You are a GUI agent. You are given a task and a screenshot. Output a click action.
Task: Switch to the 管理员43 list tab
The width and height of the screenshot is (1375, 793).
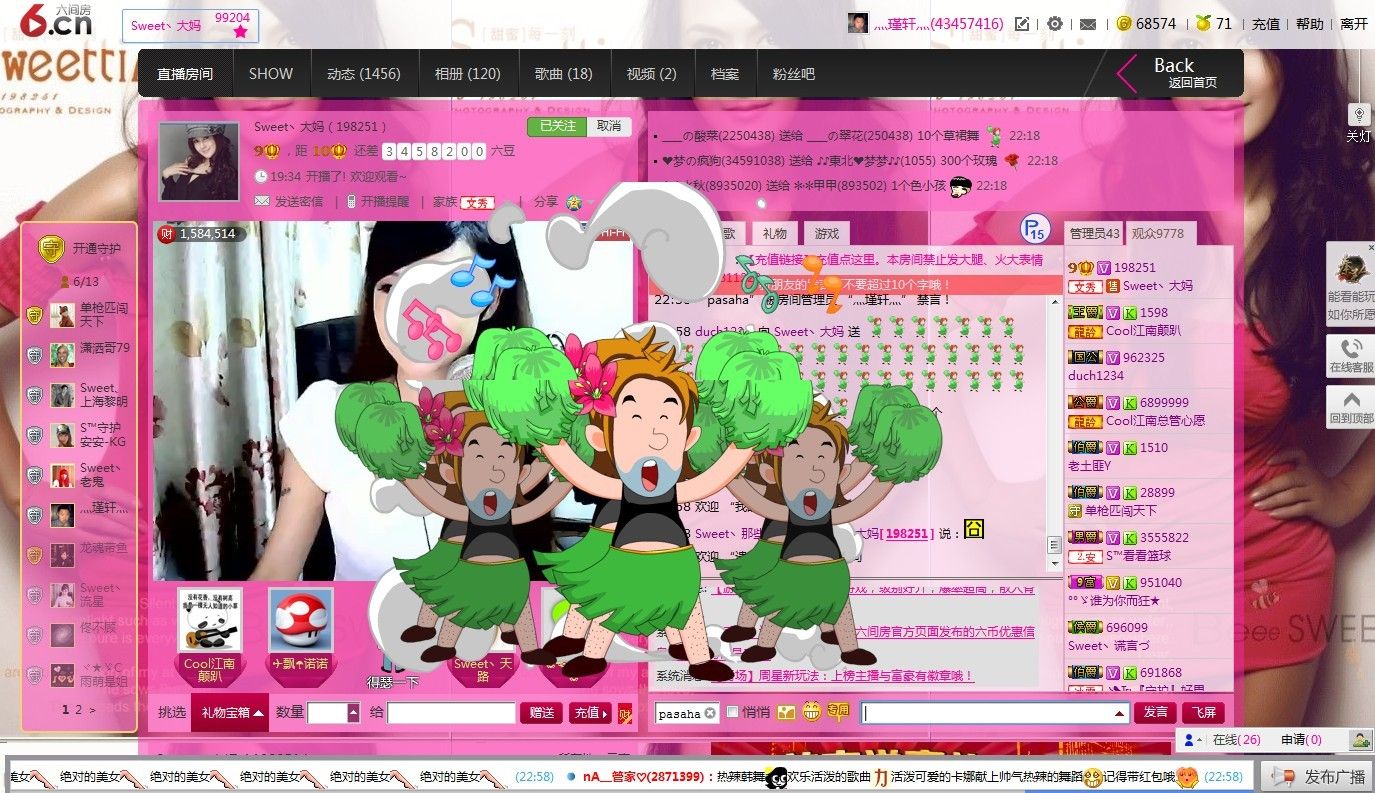[x=1094, y=233]
